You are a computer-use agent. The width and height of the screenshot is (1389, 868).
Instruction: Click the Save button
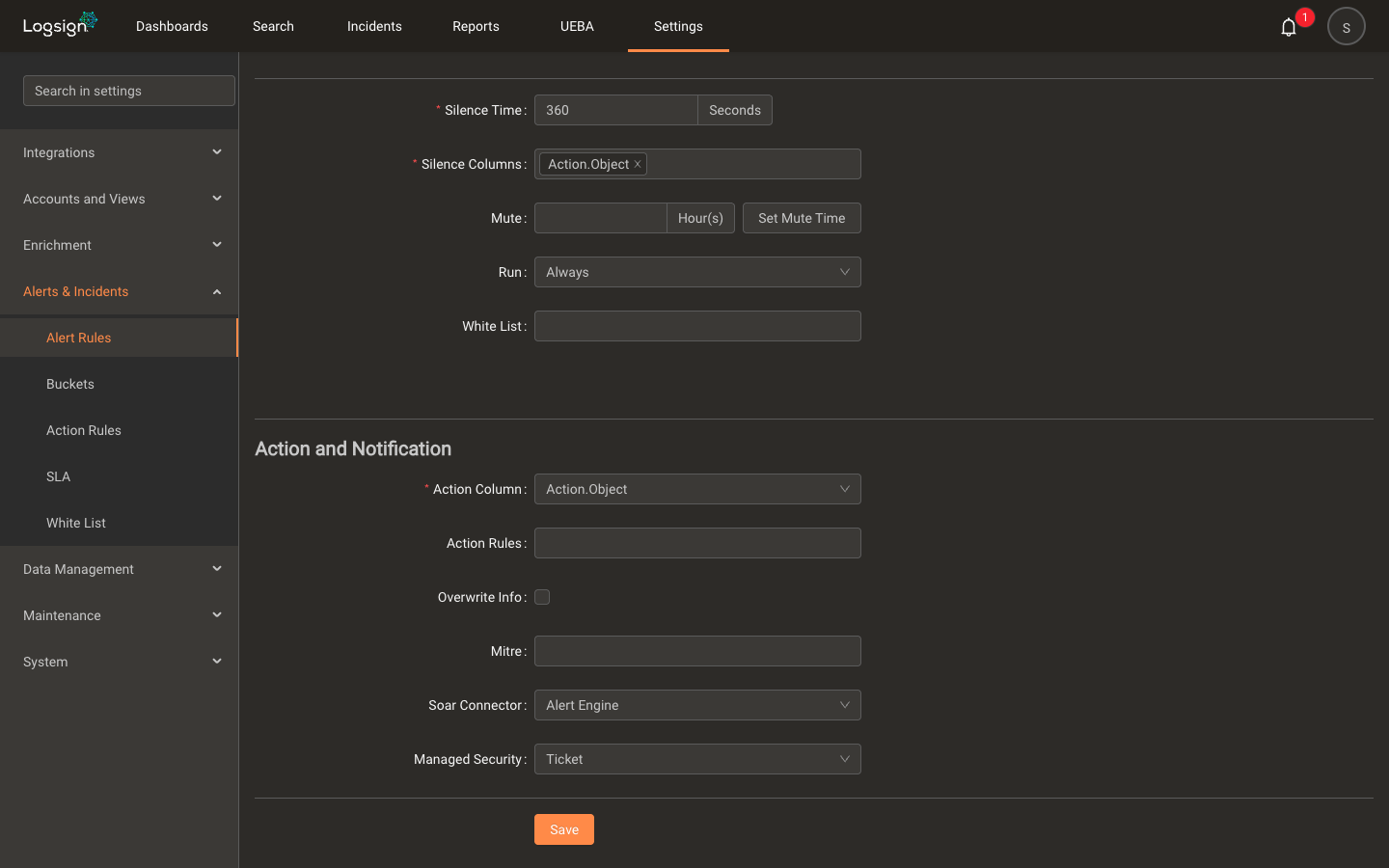tap(564, 829)
